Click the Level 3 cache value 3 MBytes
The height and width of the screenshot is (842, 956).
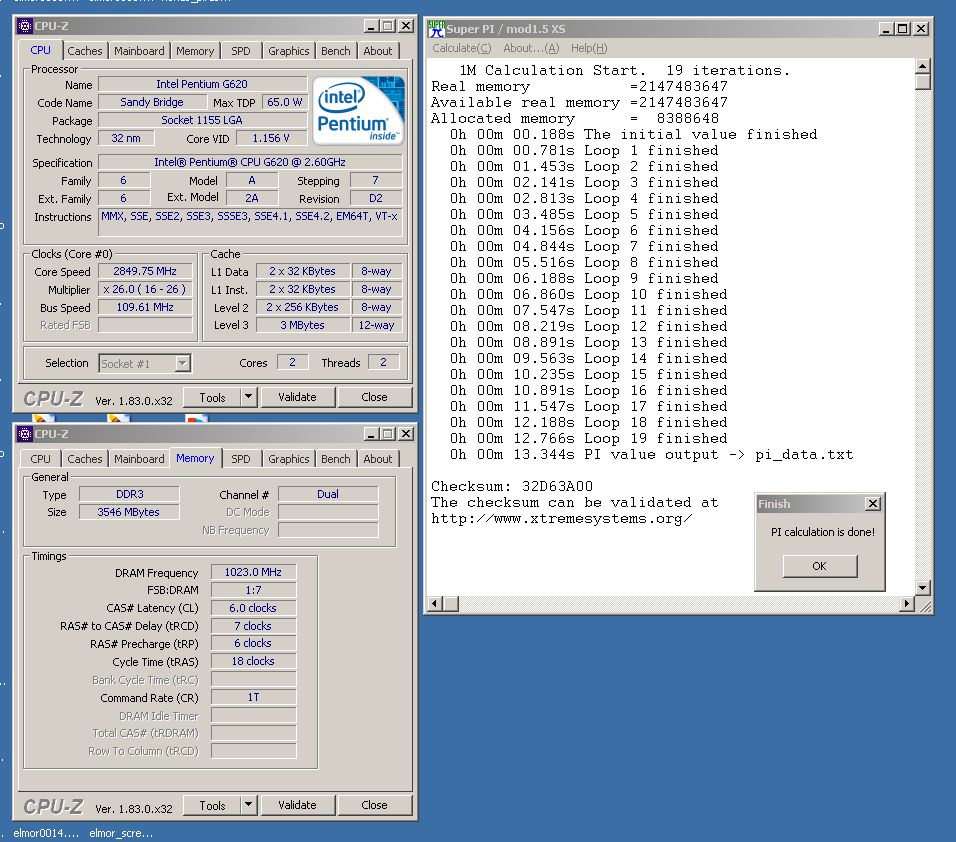click(x=302, y=325)
